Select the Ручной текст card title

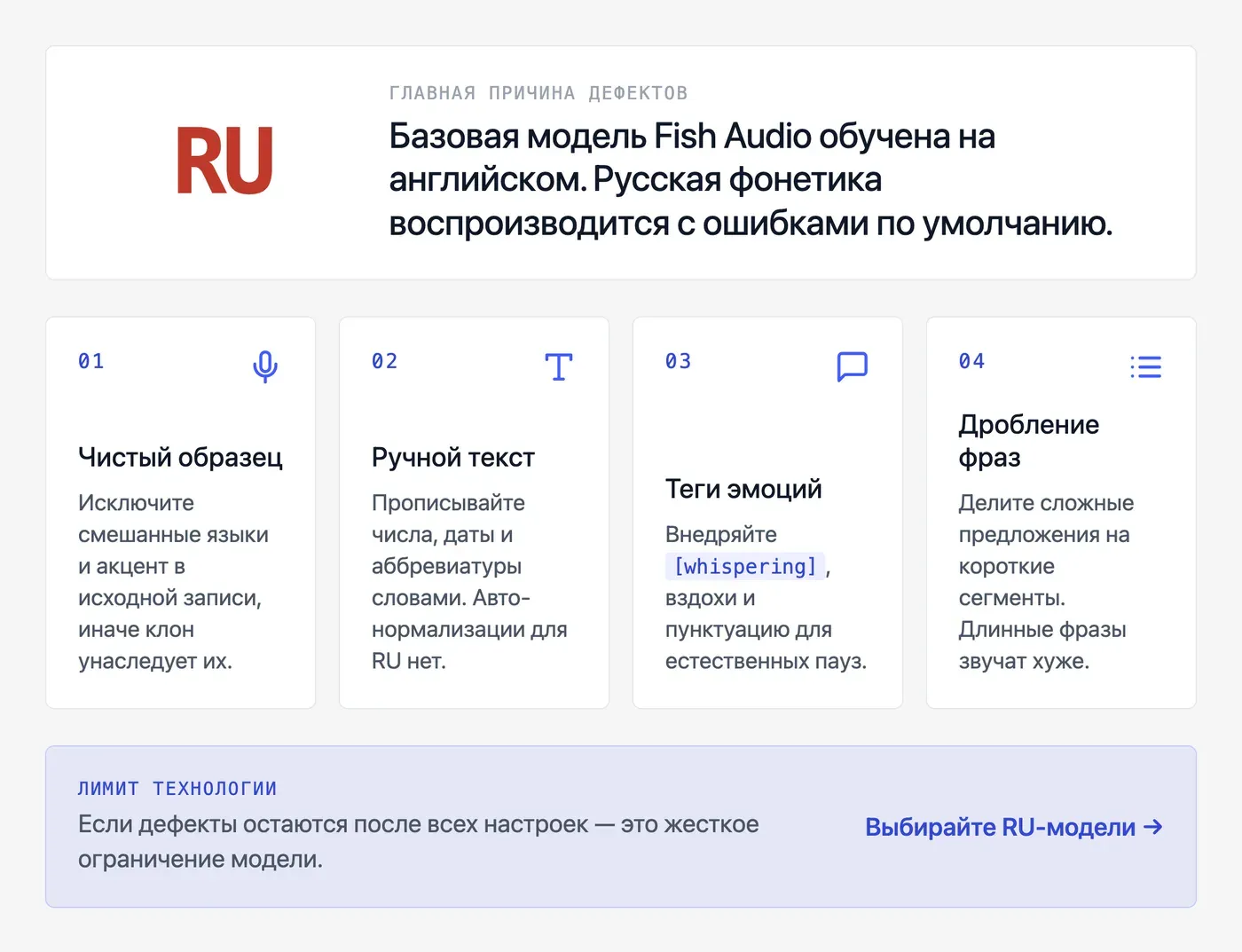[453, 457]
